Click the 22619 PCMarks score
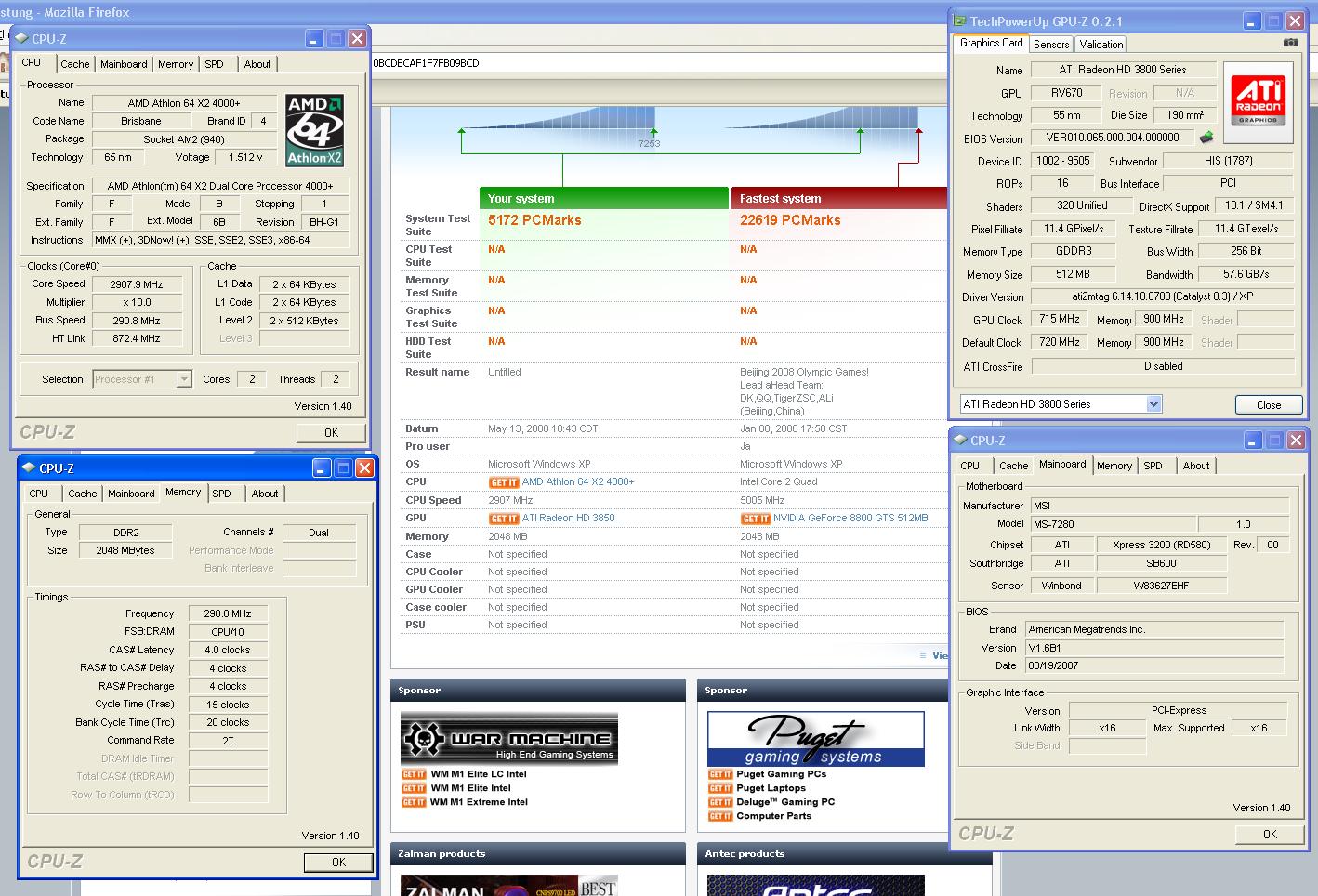Screen dimensions: 1318x896 coord(790,220)
